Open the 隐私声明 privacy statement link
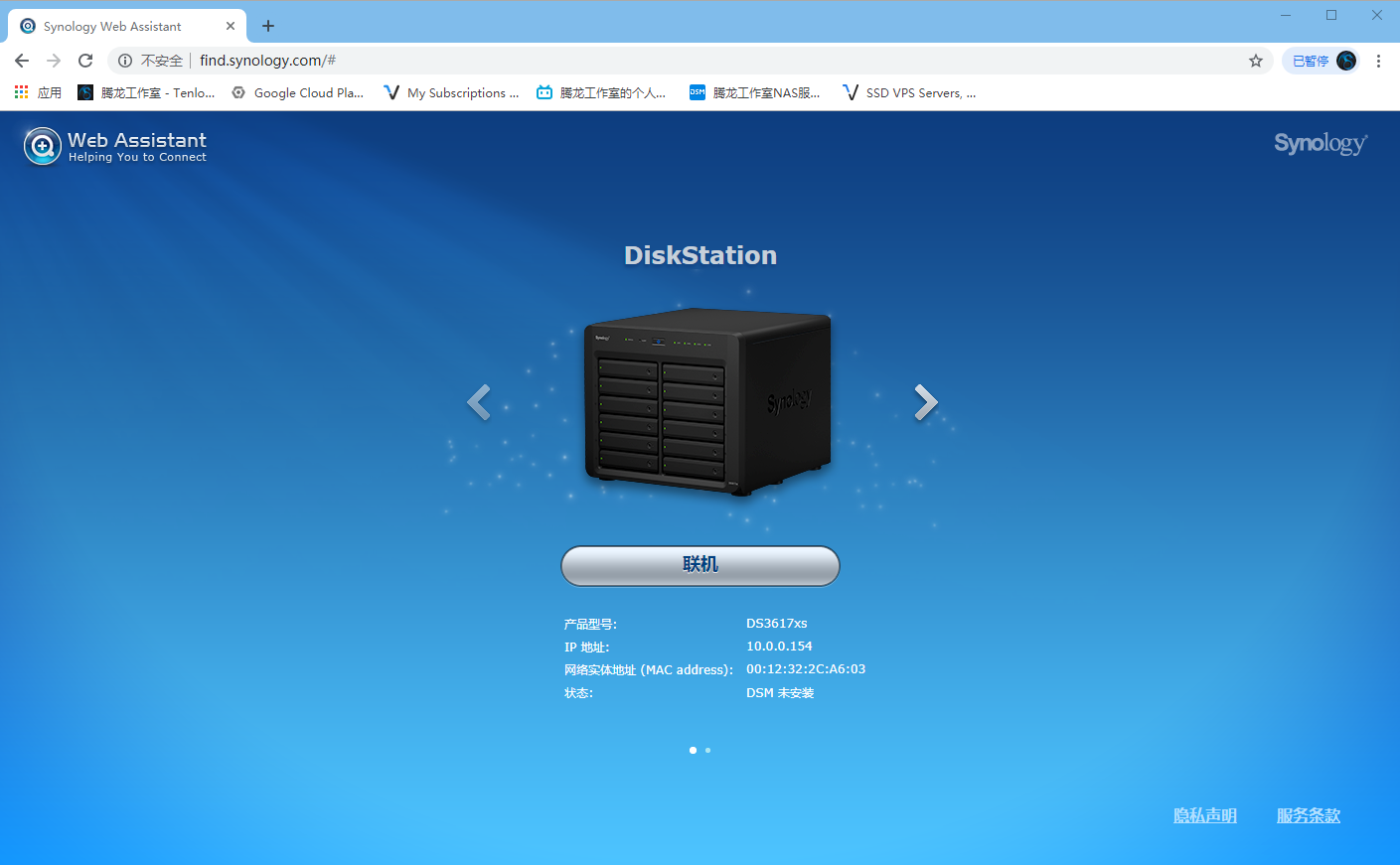 1205,815
